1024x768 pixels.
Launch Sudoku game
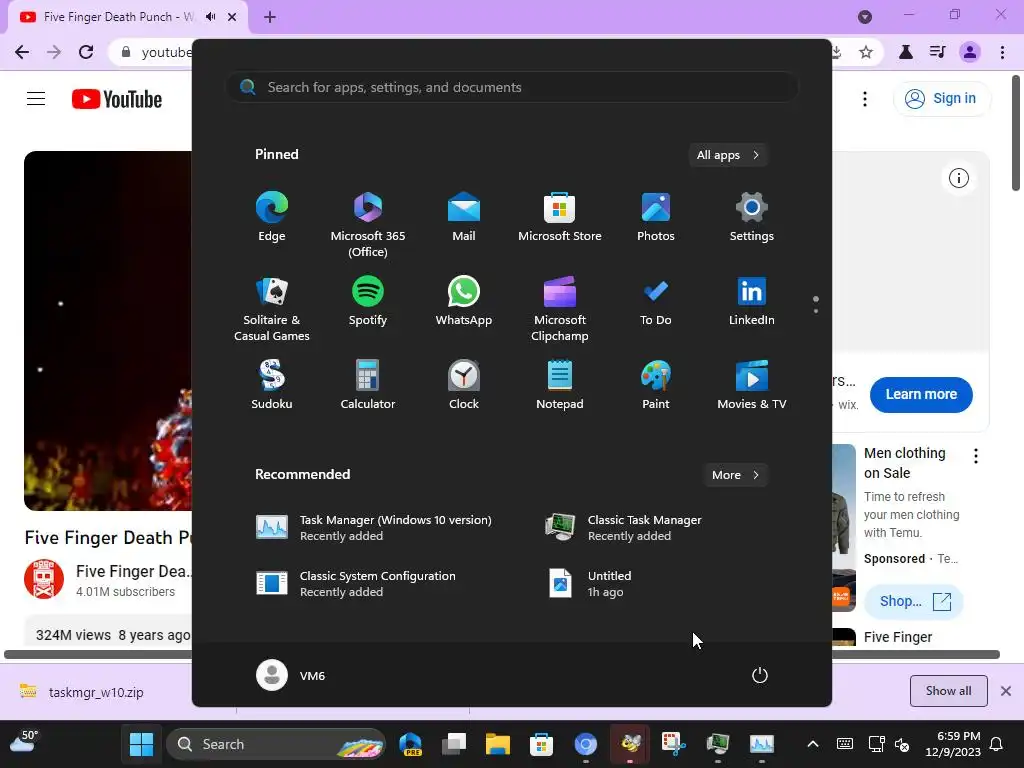(x=272, y=385)
